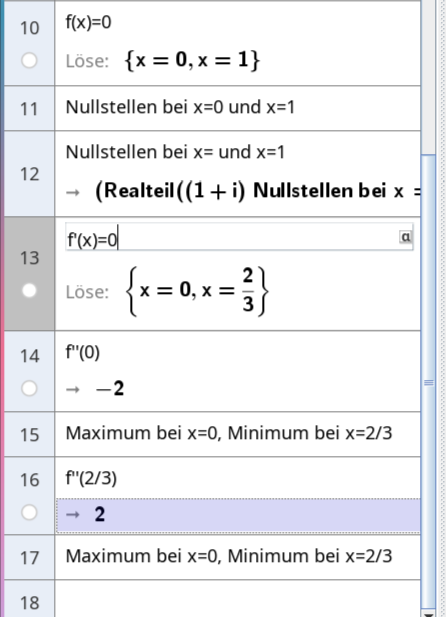Click the scroll down arrow of scrollbar
Viewport: 446px width, 617px height.
click(428, 614)
